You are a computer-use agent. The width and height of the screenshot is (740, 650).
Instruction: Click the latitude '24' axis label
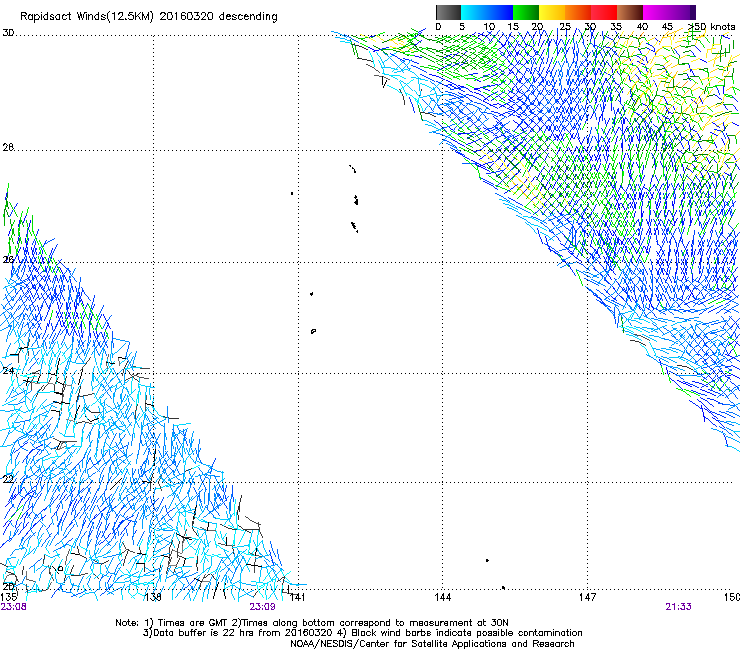(x=8, y=371)
